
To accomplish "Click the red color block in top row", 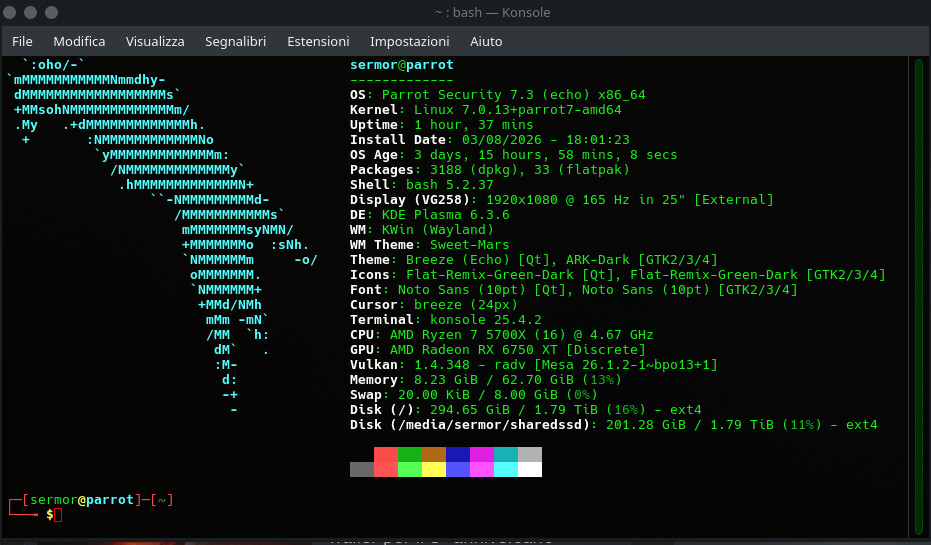I will tap(385, 455).
